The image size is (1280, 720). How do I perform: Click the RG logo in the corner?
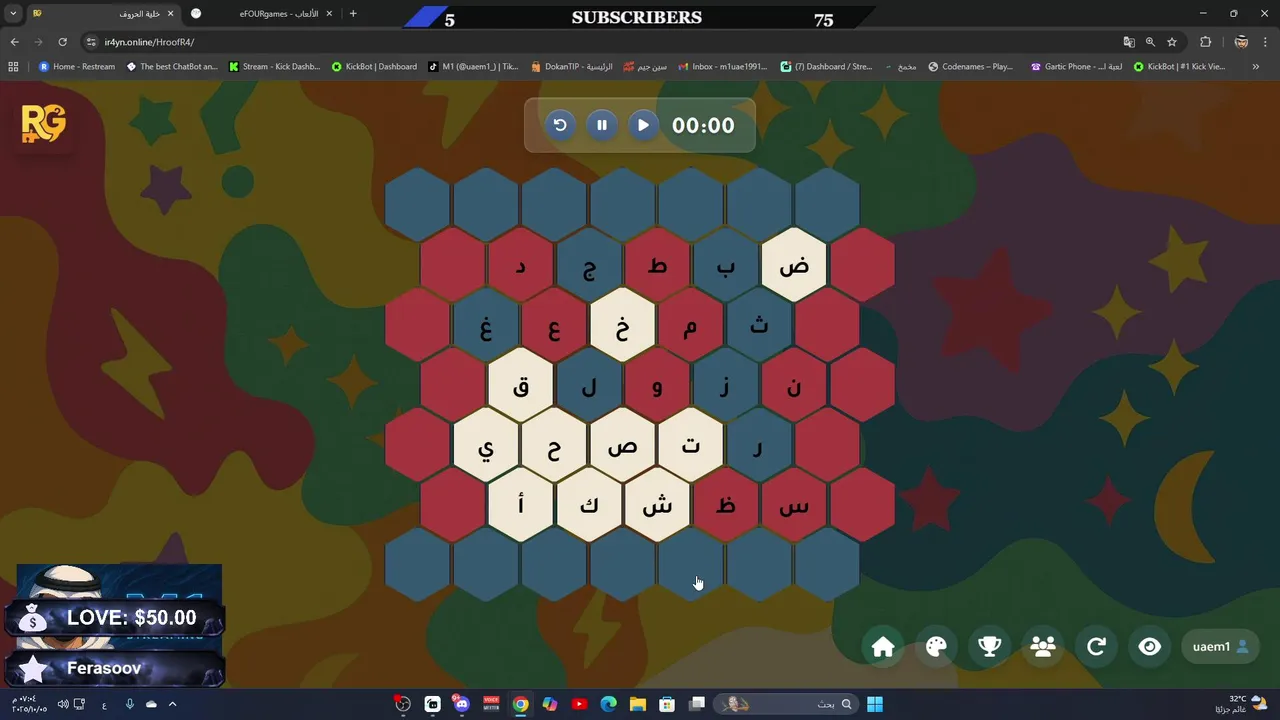[x=43, y=125]
